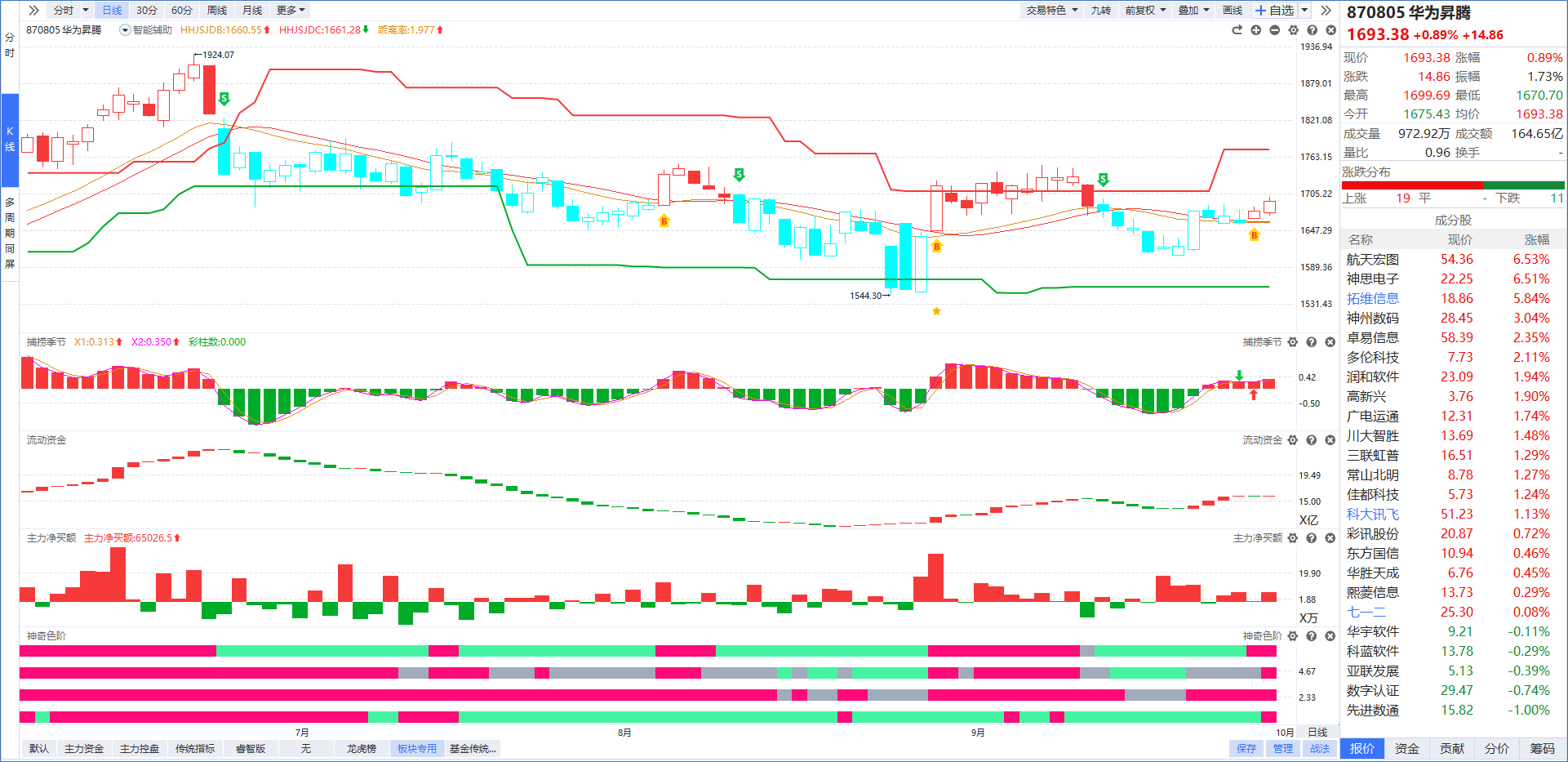This screenshot has width=1568, height=762.
Task: Select the 资金 tab at bottom right
Action: click(1406, 749)
